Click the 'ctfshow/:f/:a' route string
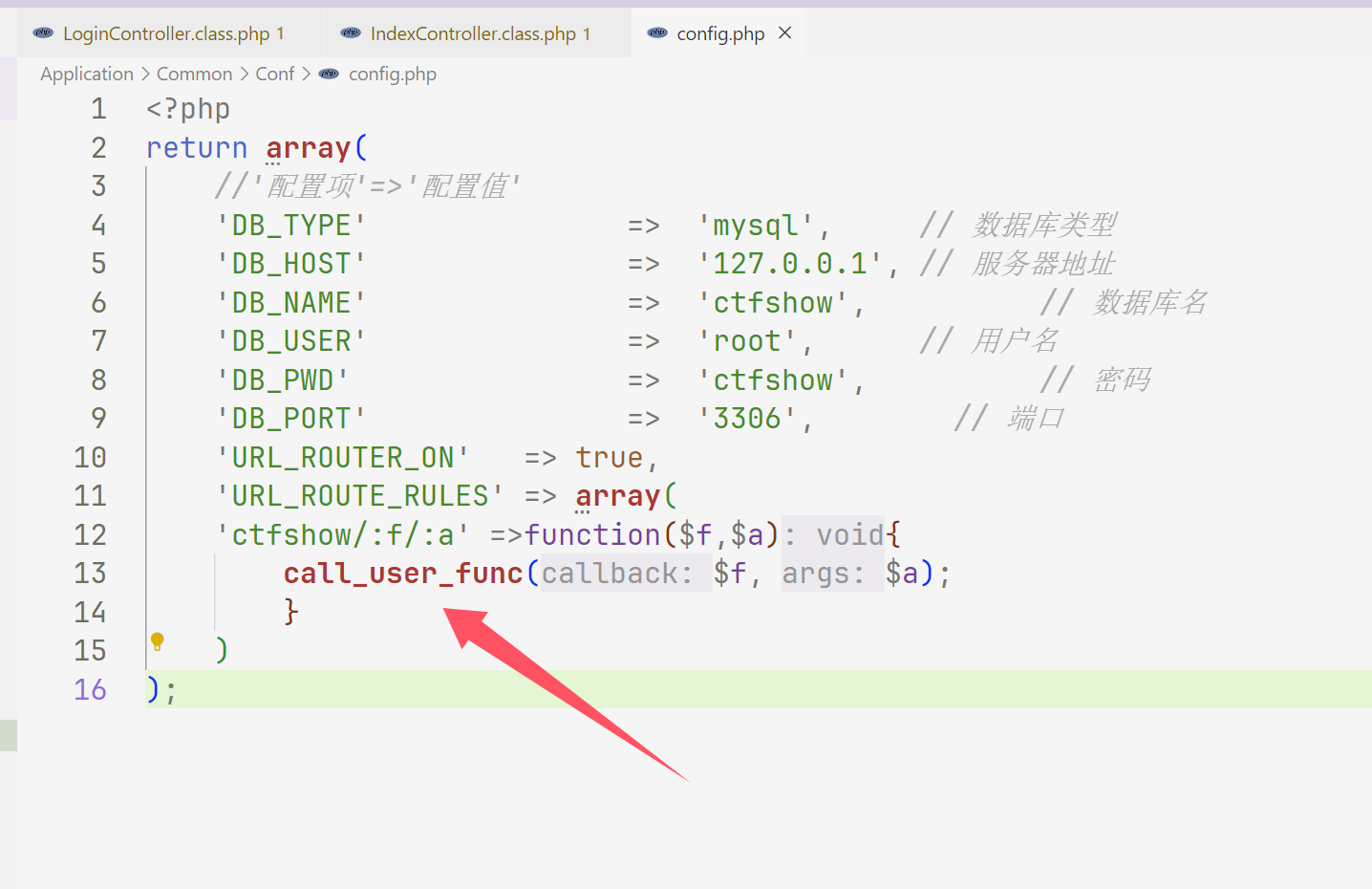The image size is (1372, 889). pyautogui.click(x=343, y=534)
